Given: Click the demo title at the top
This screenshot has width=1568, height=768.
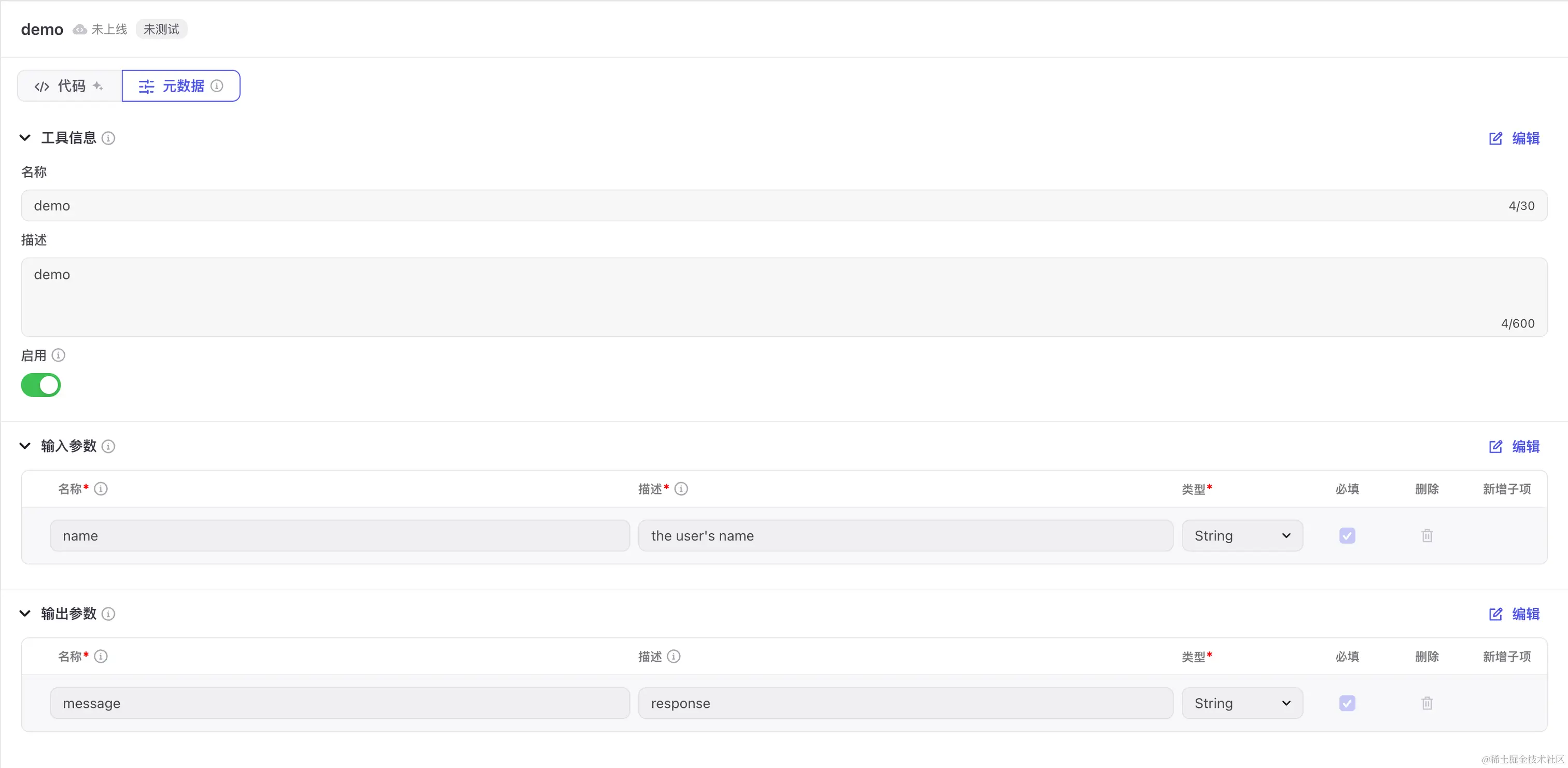Looking at the screenshot, I should tap(42, 29).
